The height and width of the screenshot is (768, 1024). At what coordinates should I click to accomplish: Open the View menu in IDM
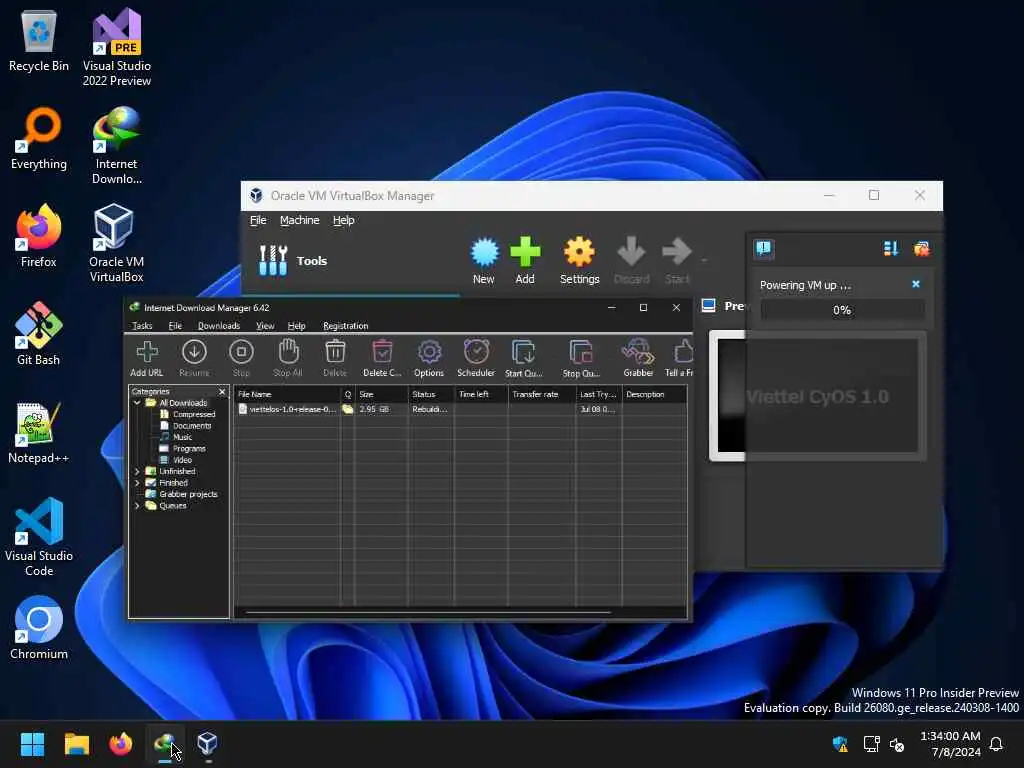point(264,325)
